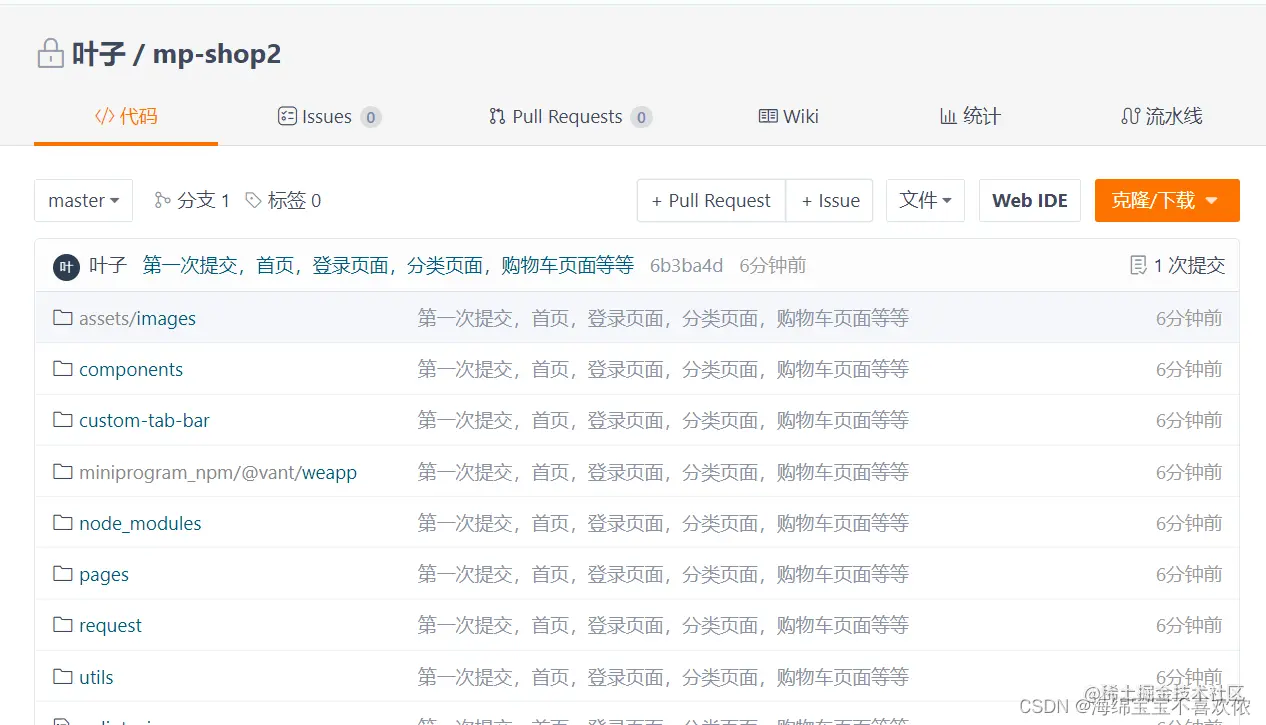
Task: Click the folder icon for pages
Action: tap(63, 574)
